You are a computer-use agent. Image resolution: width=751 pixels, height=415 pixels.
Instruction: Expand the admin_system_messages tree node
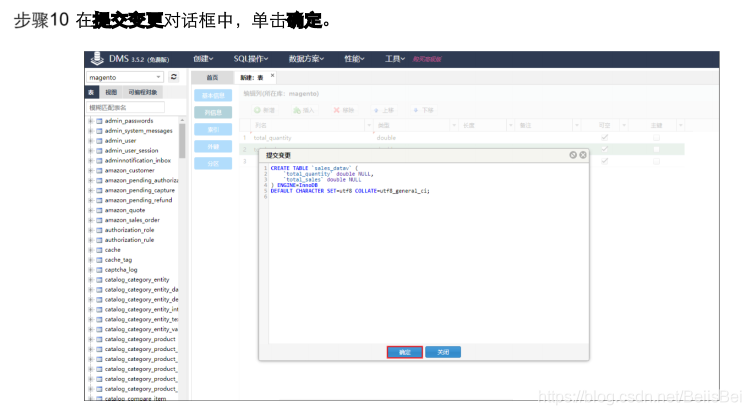coord(91,131)
